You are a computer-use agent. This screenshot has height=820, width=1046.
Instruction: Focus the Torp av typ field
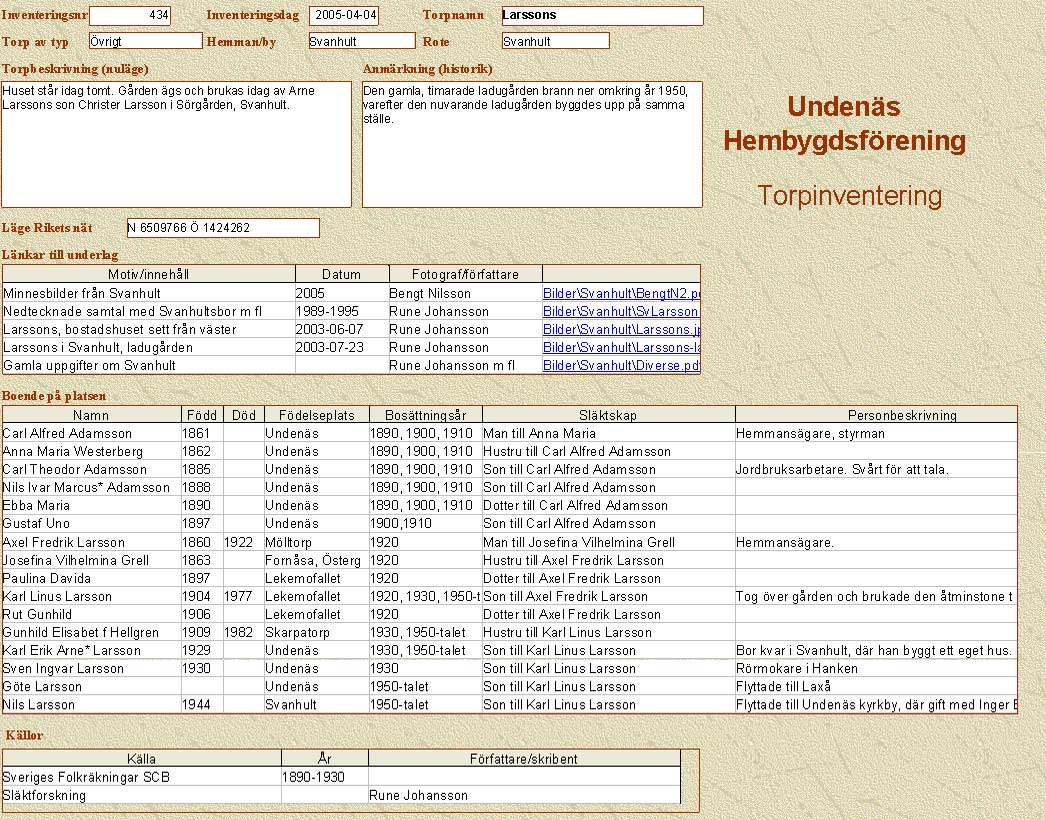pos(145,41)
